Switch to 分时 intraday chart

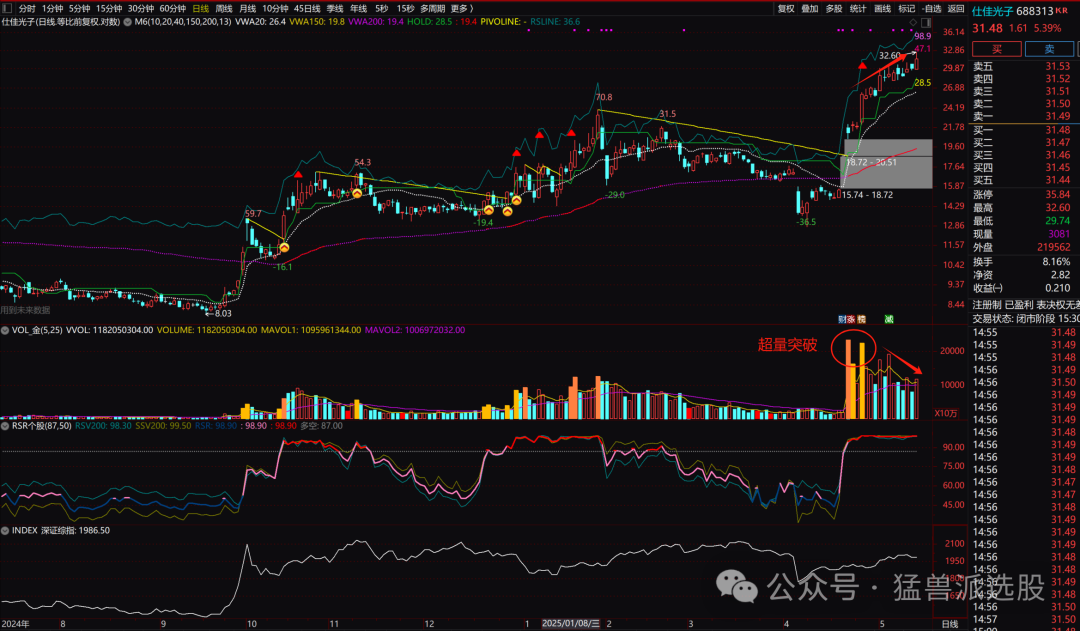pos(27,9)
